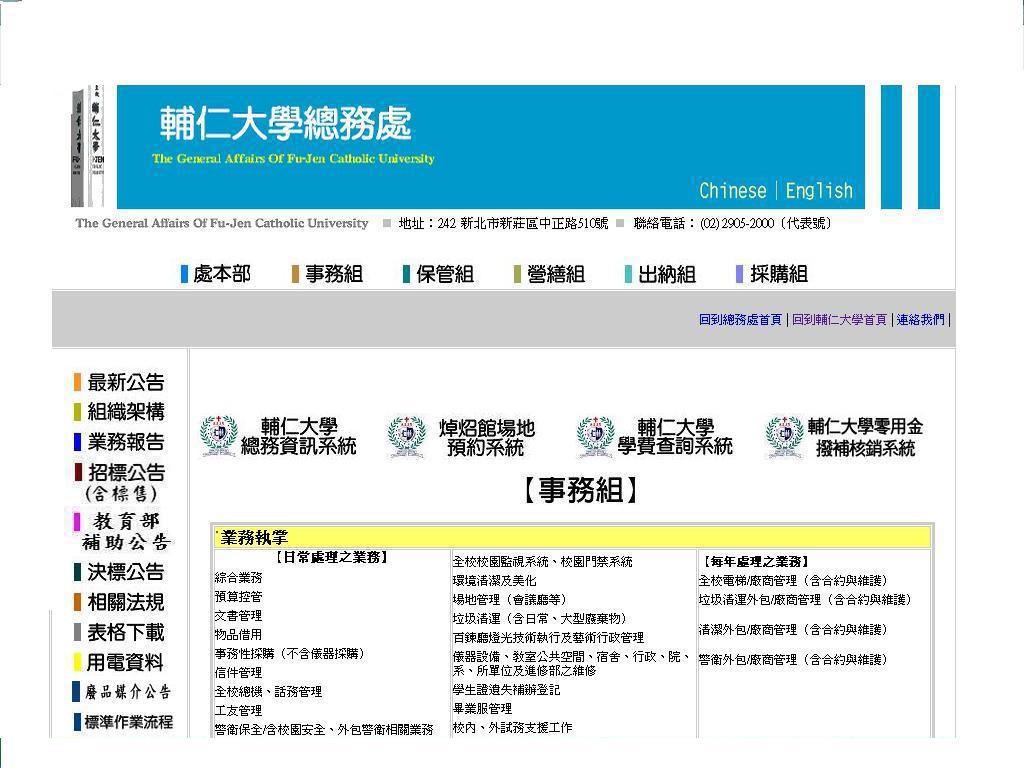This screenshot has height=768, width=1024.
Task: Select the 畢業服管理 entry
Action: (483, 709)
